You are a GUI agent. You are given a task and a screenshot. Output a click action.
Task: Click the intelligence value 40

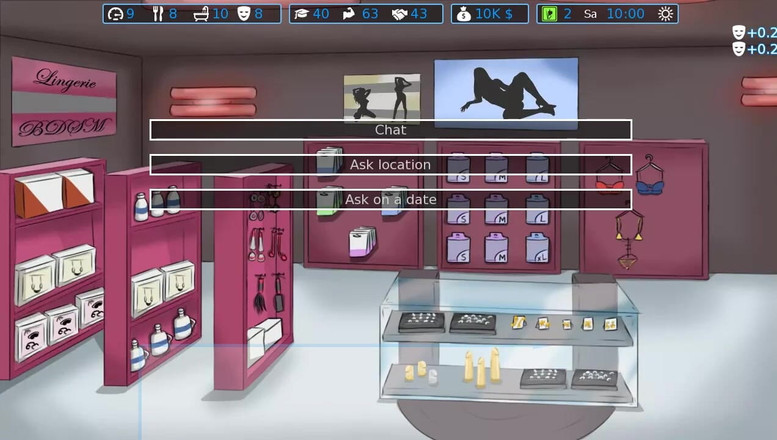[321, 14]
